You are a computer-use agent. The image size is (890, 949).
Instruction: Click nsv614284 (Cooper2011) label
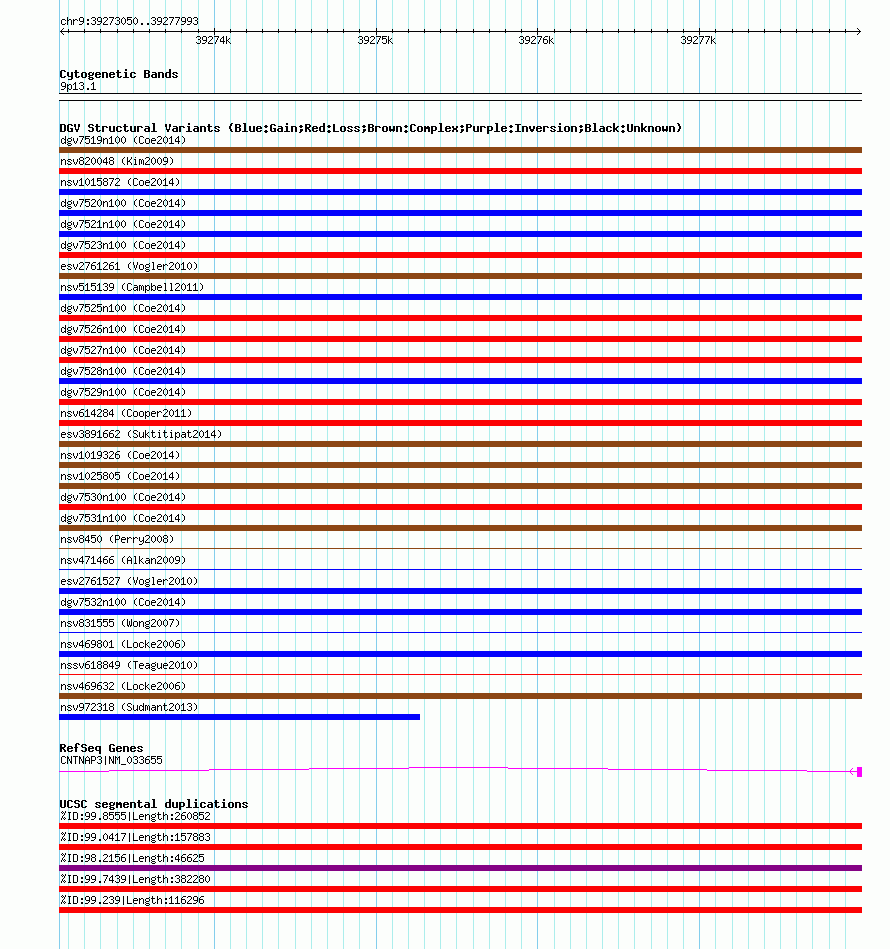[126, 413]
